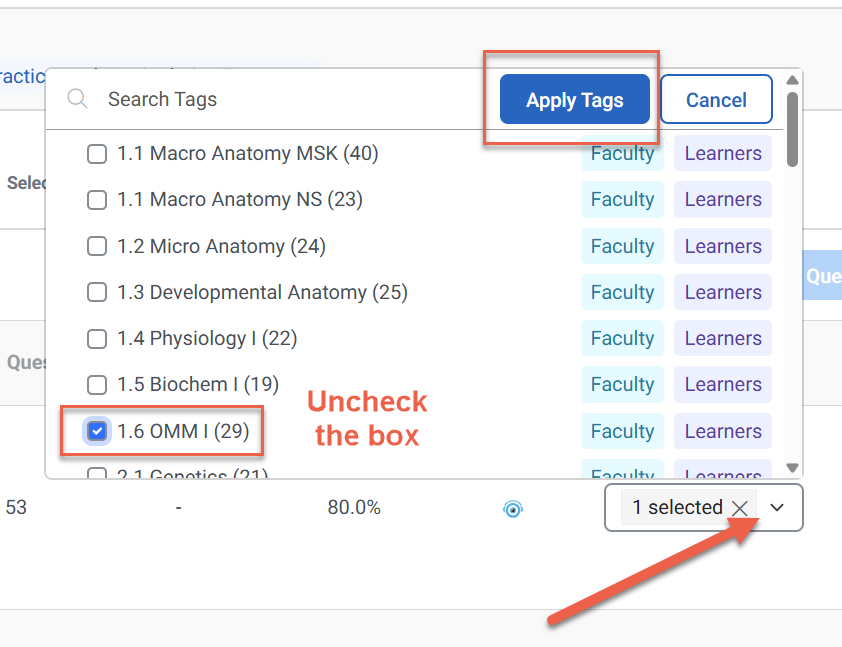842x647 pixels.
Task: Select the Learners label beside 1.5 Biochem I
Action: 723,385
